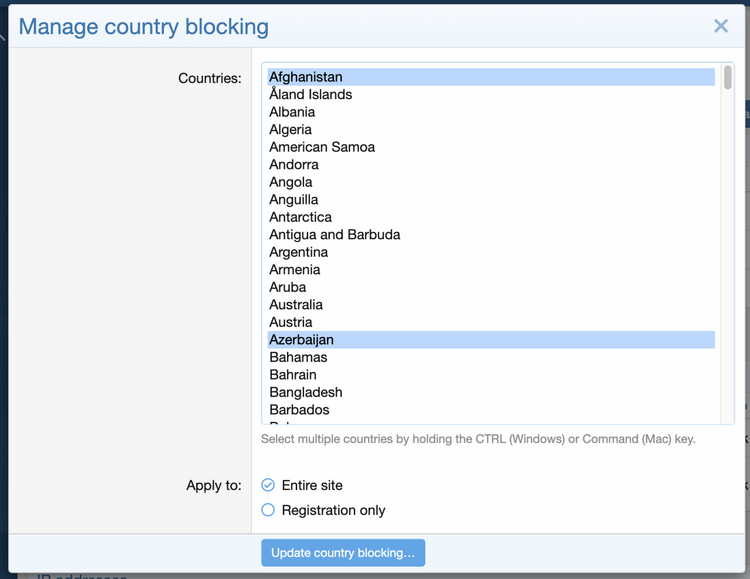750x579 pixels.
Task: Choose Algeria from the country list
Action: tap(291, 130)
